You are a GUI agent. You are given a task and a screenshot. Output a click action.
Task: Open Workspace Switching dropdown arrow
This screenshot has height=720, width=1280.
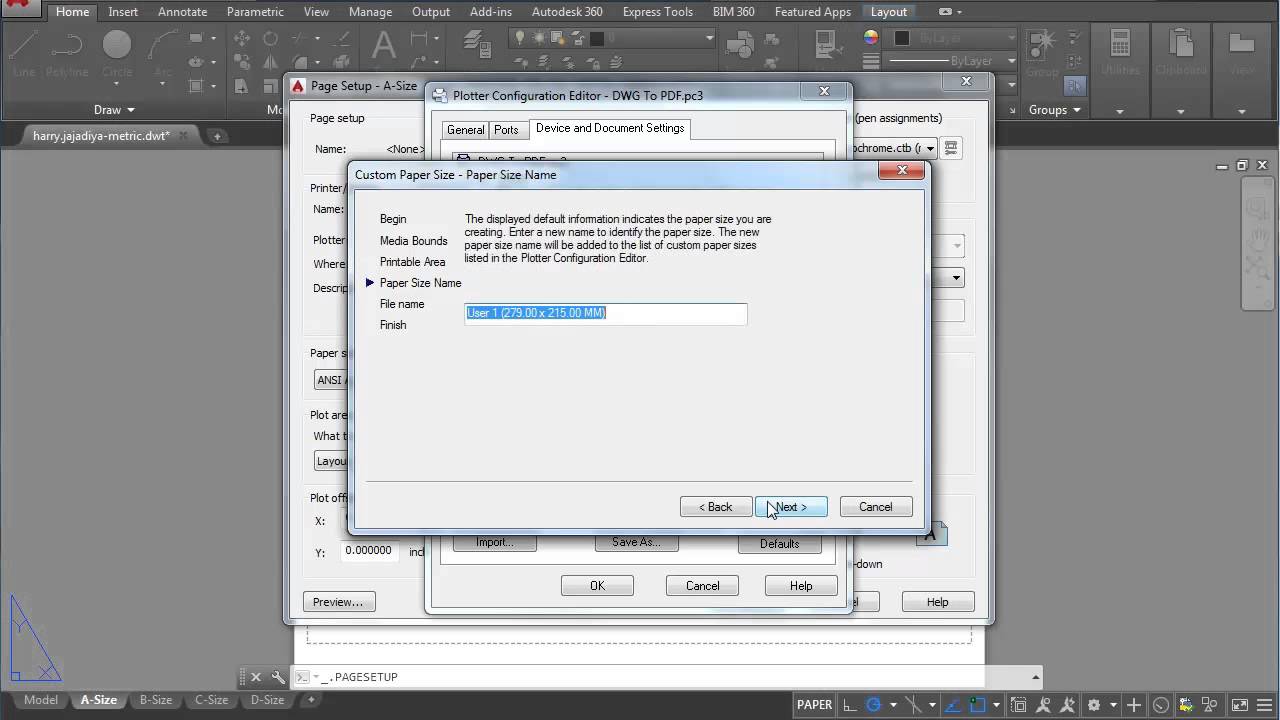1112,705
